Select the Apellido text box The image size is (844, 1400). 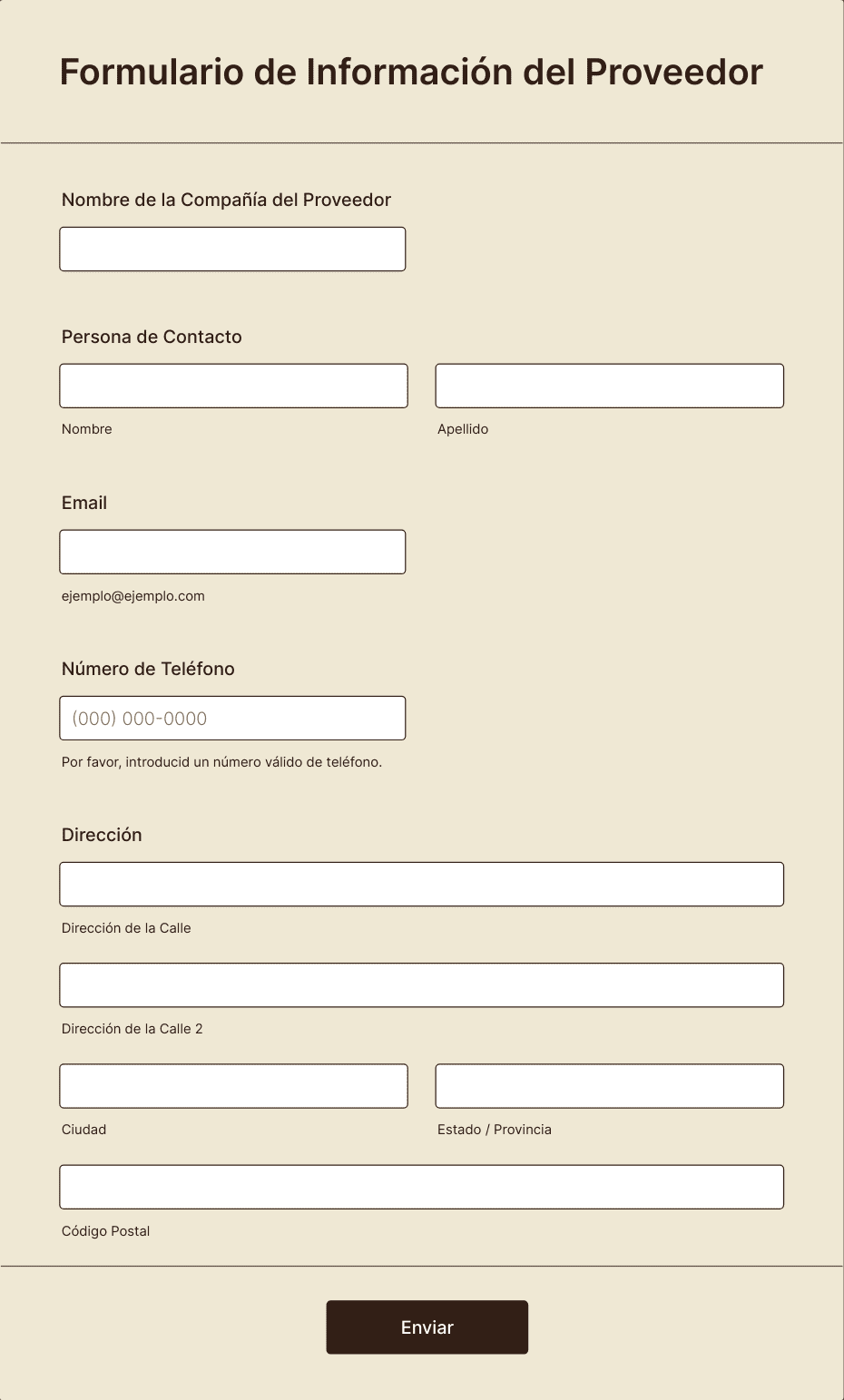pyautogui.click(x=609, y=386)
